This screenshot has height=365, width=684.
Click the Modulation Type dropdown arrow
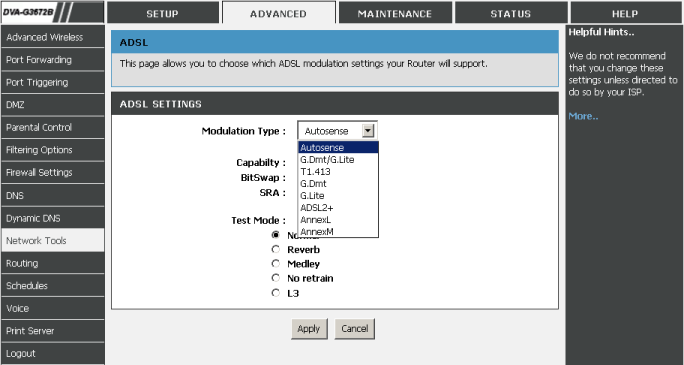pyautogui.click(x=368, y=130)
